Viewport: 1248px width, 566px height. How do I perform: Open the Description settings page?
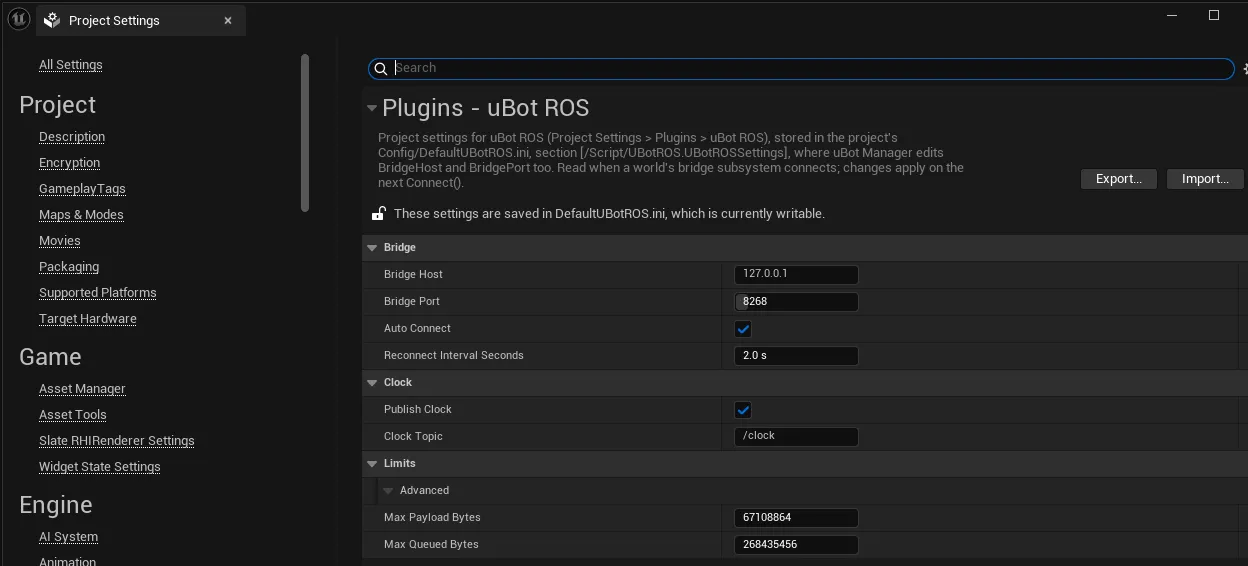72,137
